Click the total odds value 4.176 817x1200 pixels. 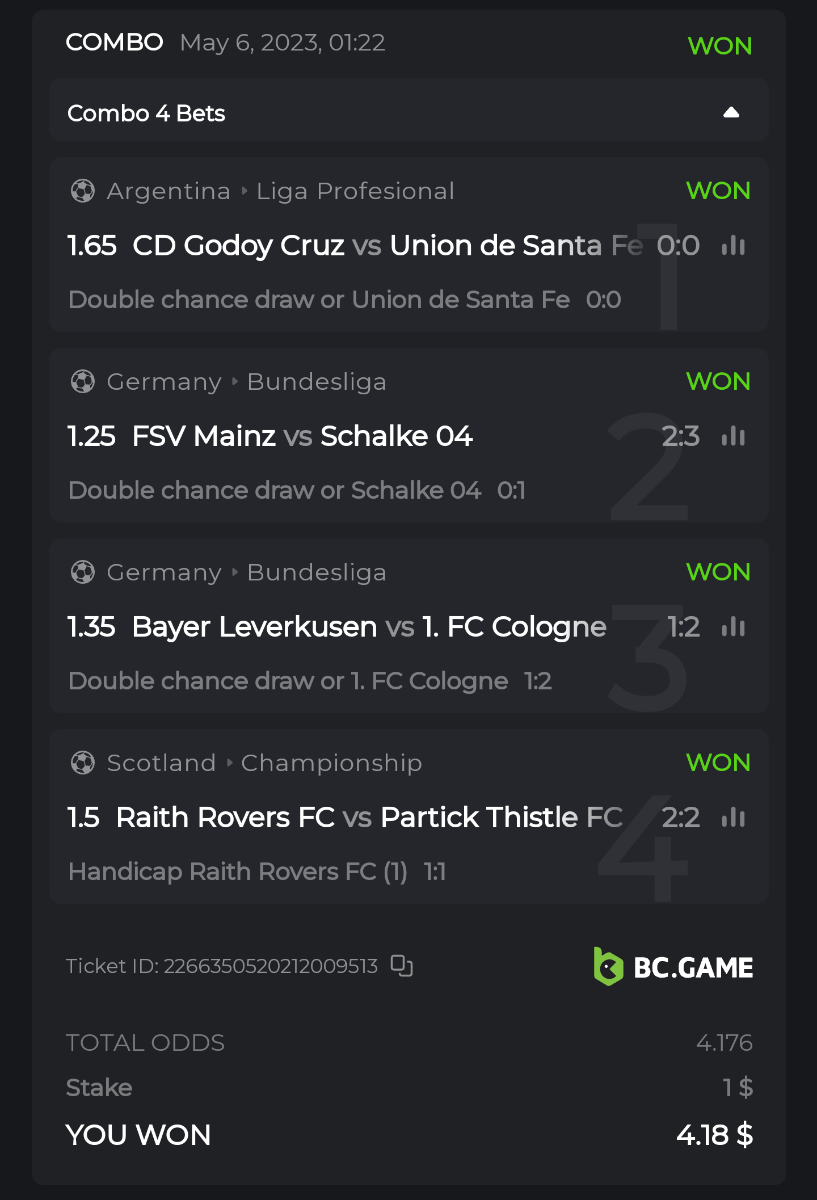coord(724,1043)
